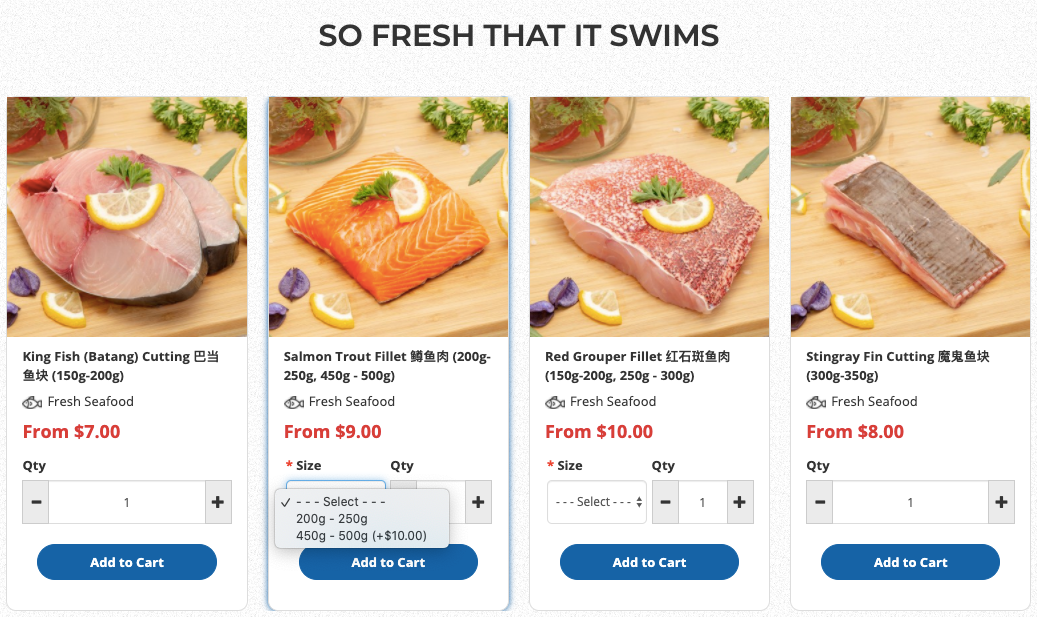Screen dimensions: 1037x617
Task: Decrease Red Grouper Fillet quantity
Action: [665, 502]
